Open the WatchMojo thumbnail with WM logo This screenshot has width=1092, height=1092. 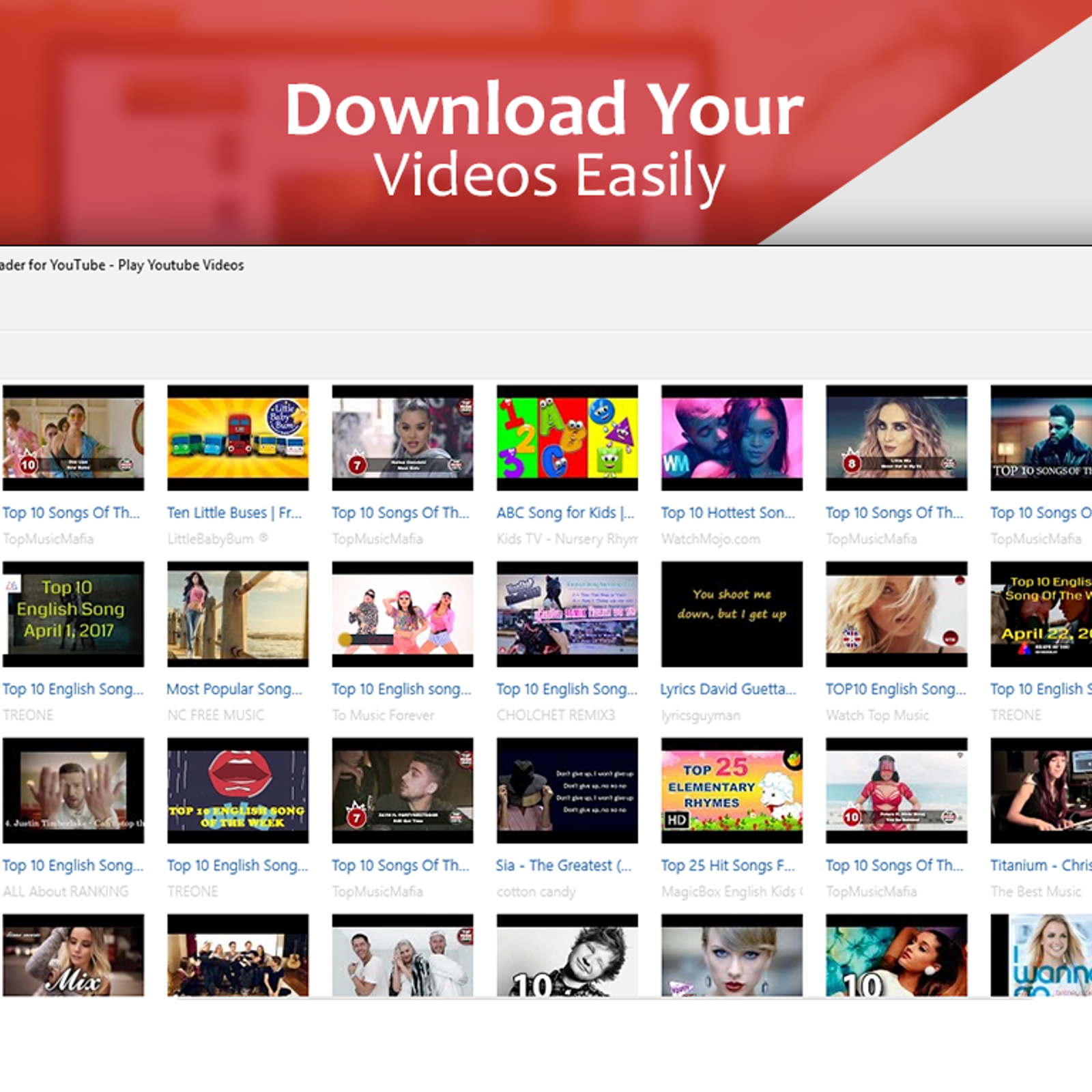coord(732,437)
